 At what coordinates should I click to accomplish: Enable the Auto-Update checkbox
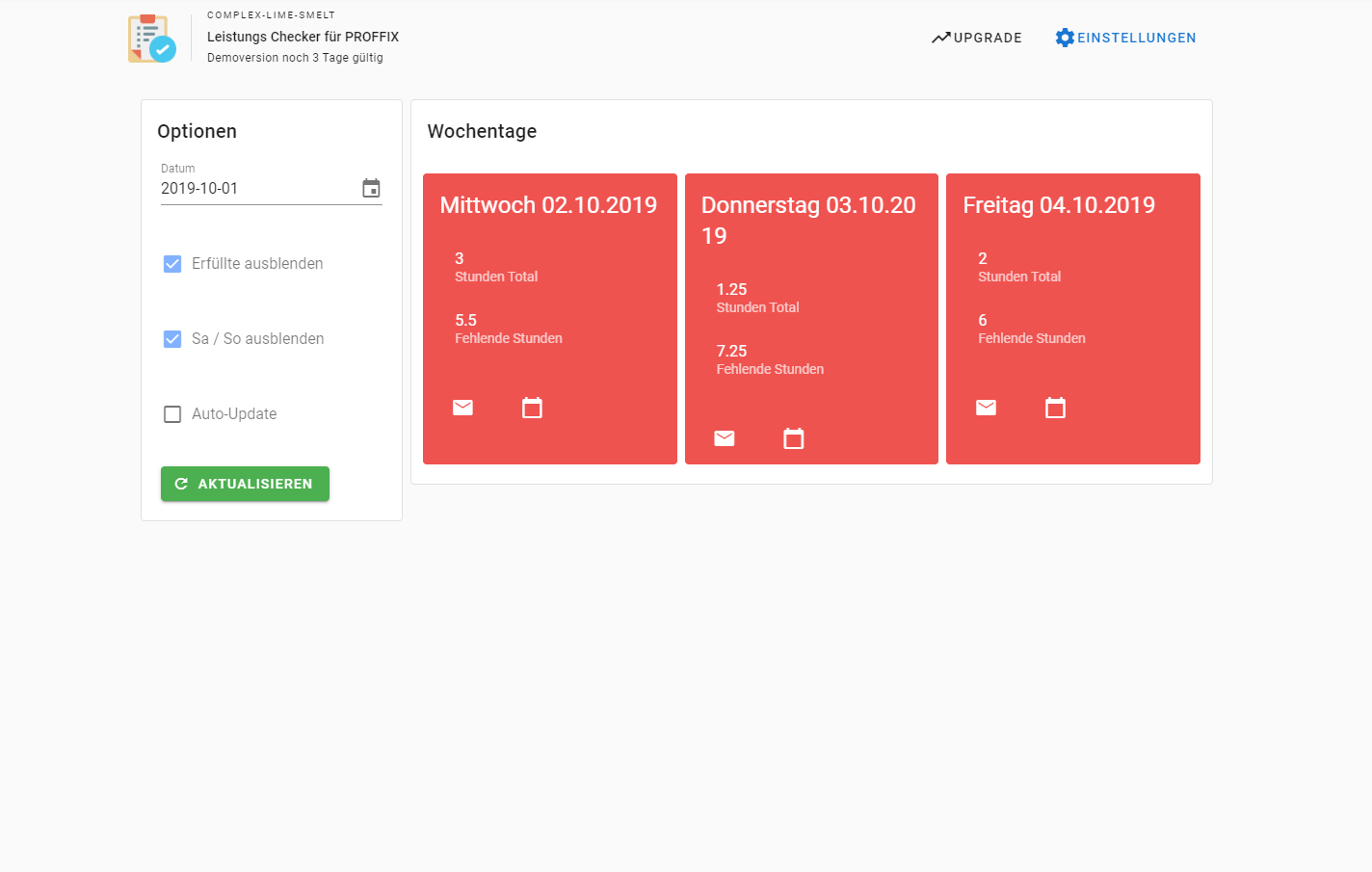click(x=172, y=413)
